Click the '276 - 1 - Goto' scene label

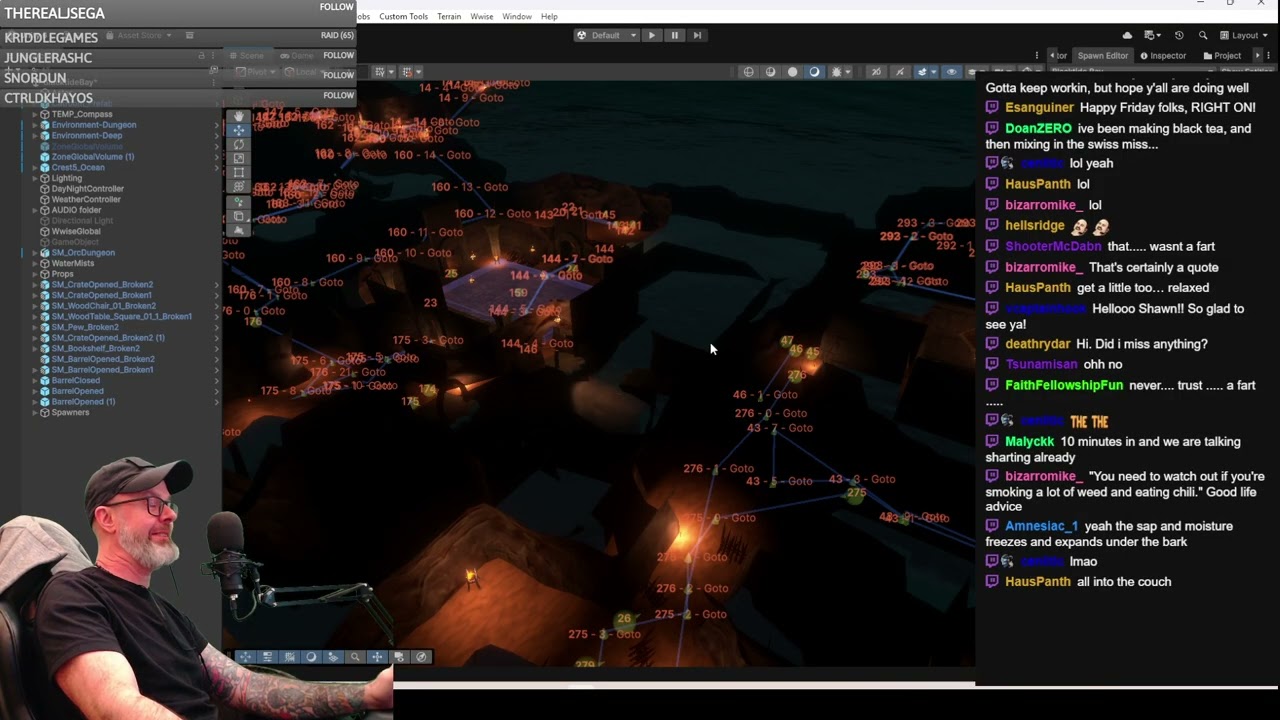[719, 468]
